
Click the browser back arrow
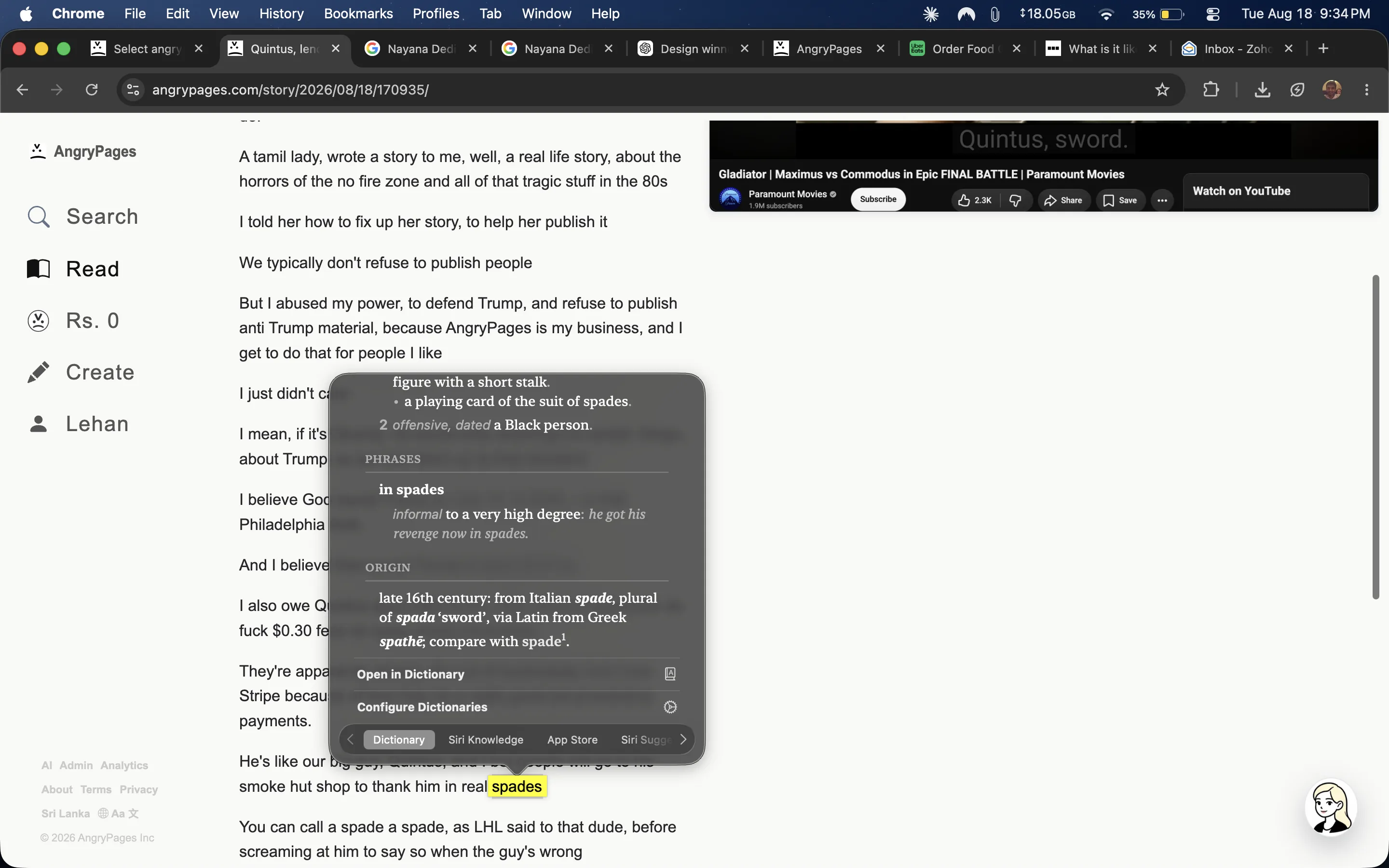click(x=22, y=90)
